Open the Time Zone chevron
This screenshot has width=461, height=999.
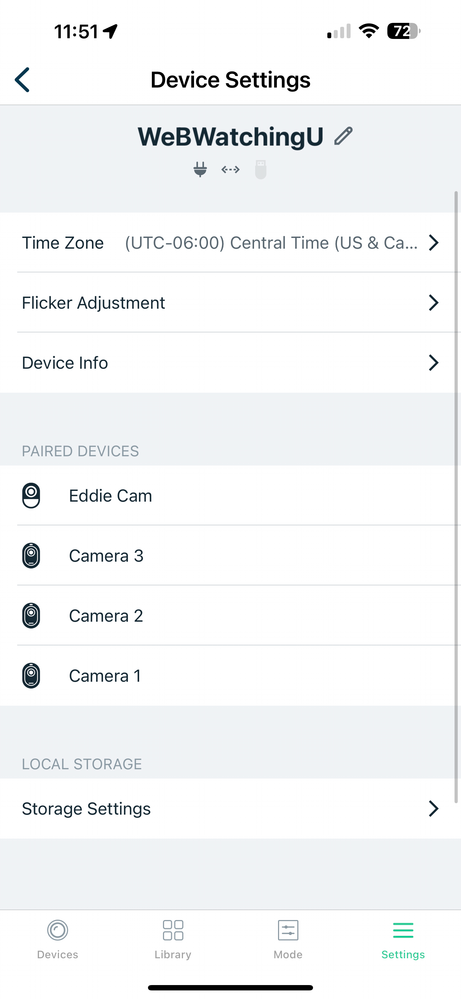point(434,243)
